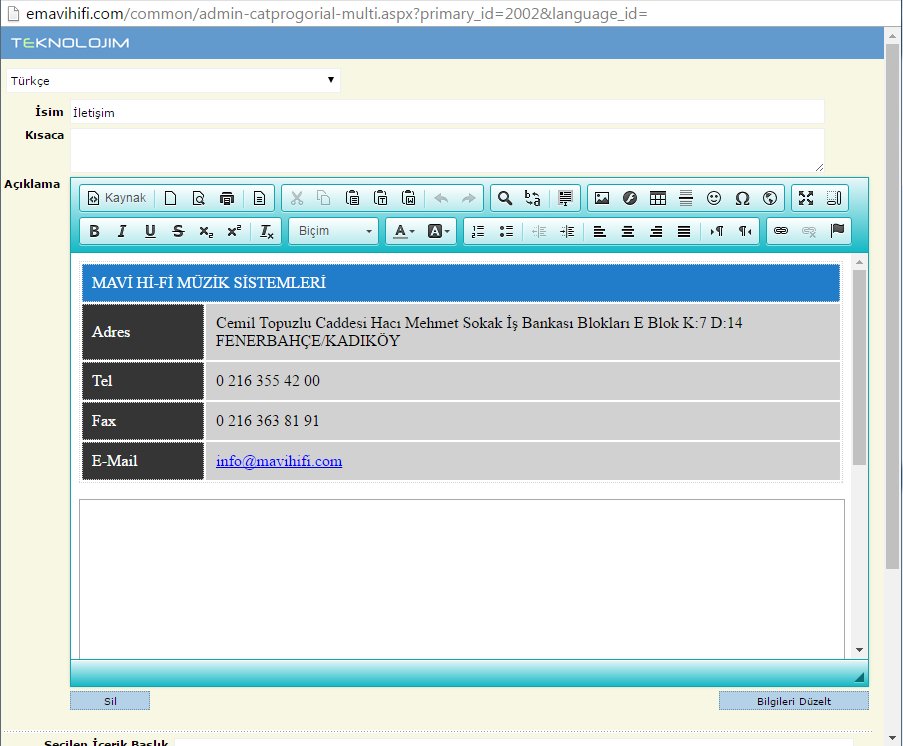The width and height of the screenshot is (903, 746).
Task: Insert special character Omega icon
Action: coord(742,198)
